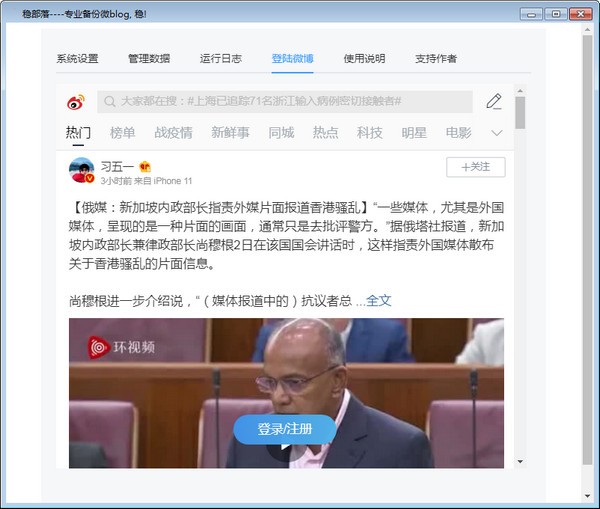Select the 榜单 channel
The height and width of the screenshot is (509, 600).
point(122,132)
